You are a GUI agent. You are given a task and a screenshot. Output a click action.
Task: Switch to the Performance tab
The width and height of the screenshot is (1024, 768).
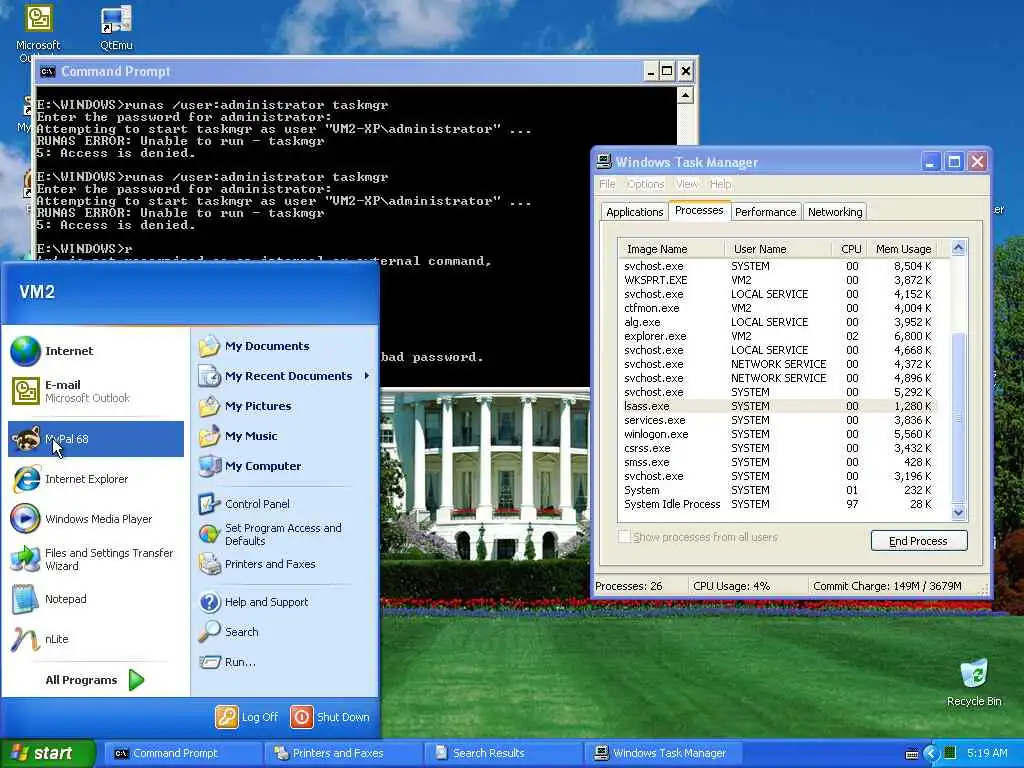click(x=765, y=212)
